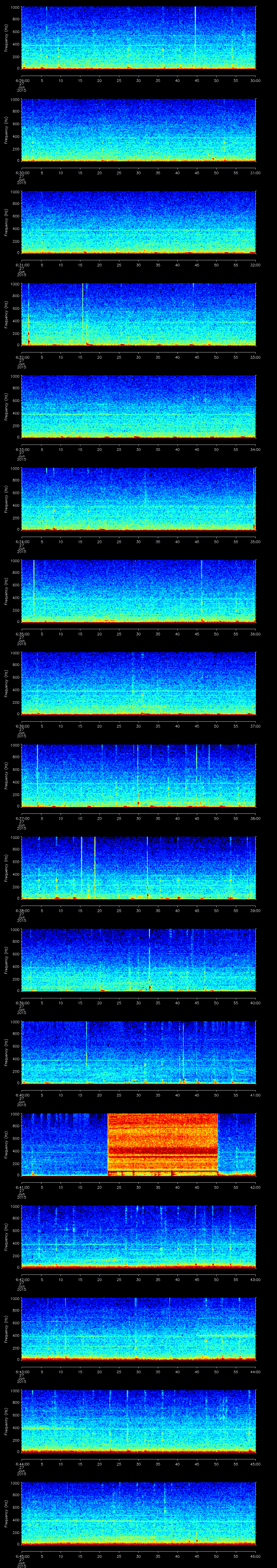Click the 6:39:00 start time label
277x1568 pixels.
[22, 1003]
